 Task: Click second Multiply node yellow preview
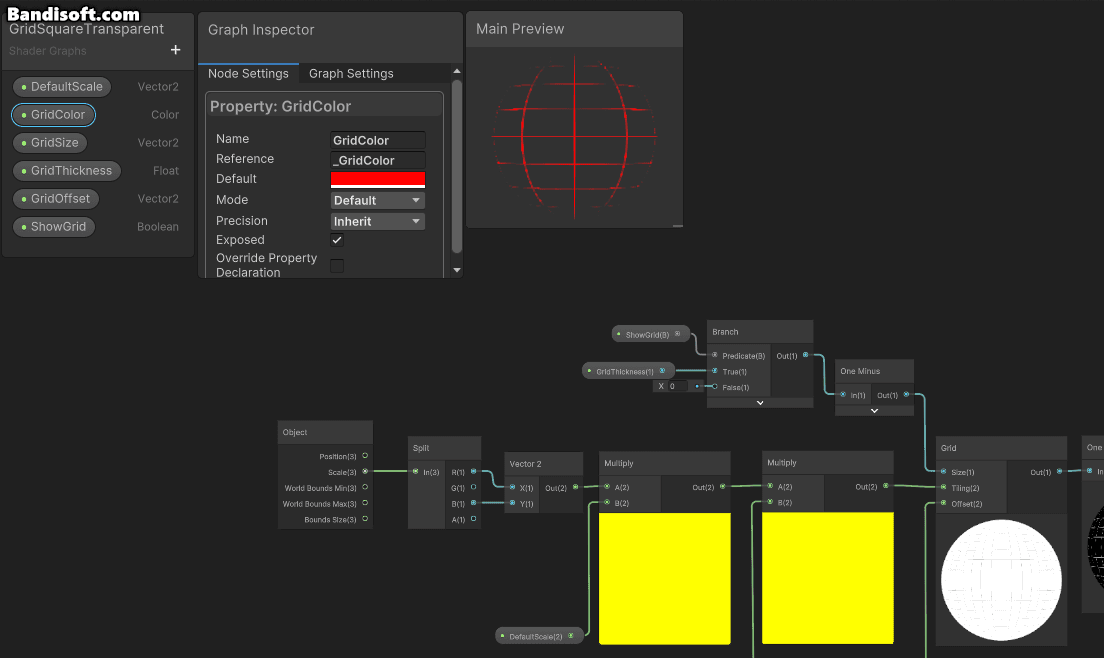pyautogui.click(x=828, y=578)
